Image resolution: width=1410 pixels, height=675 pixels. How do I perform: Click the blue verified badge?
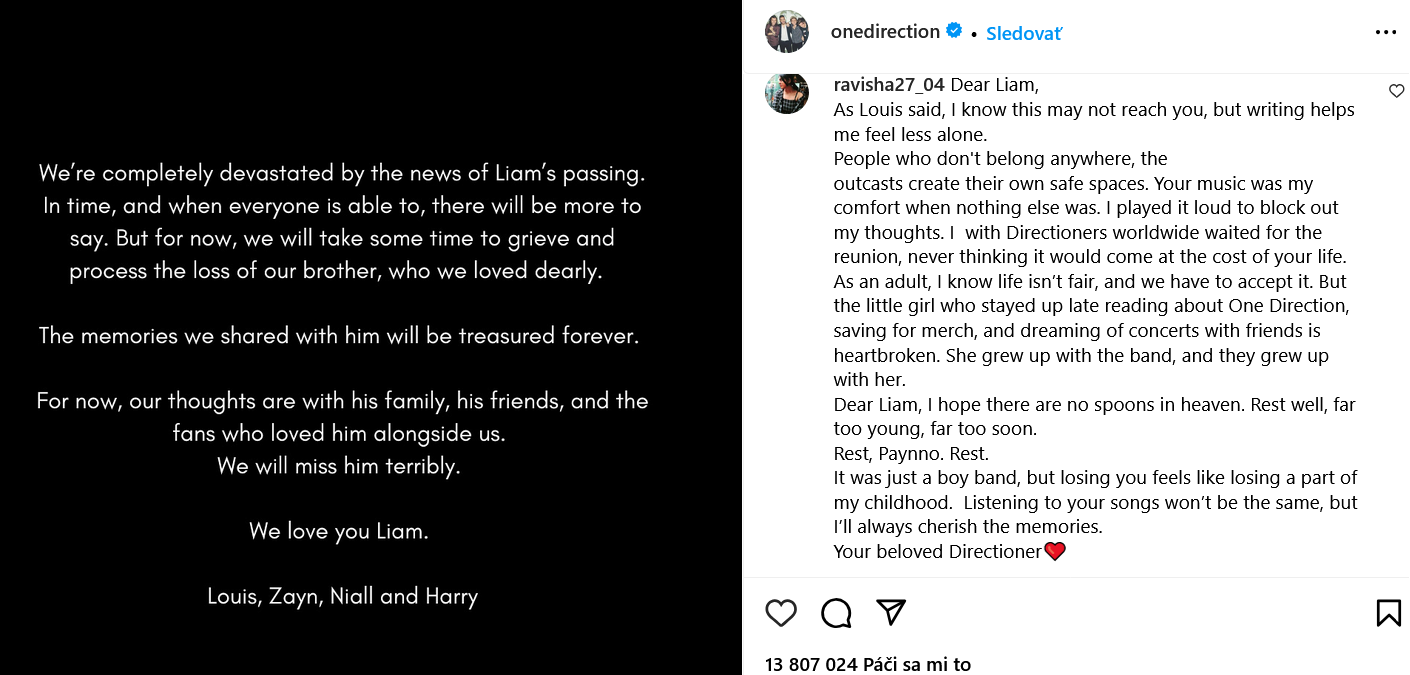click(954, 31)
